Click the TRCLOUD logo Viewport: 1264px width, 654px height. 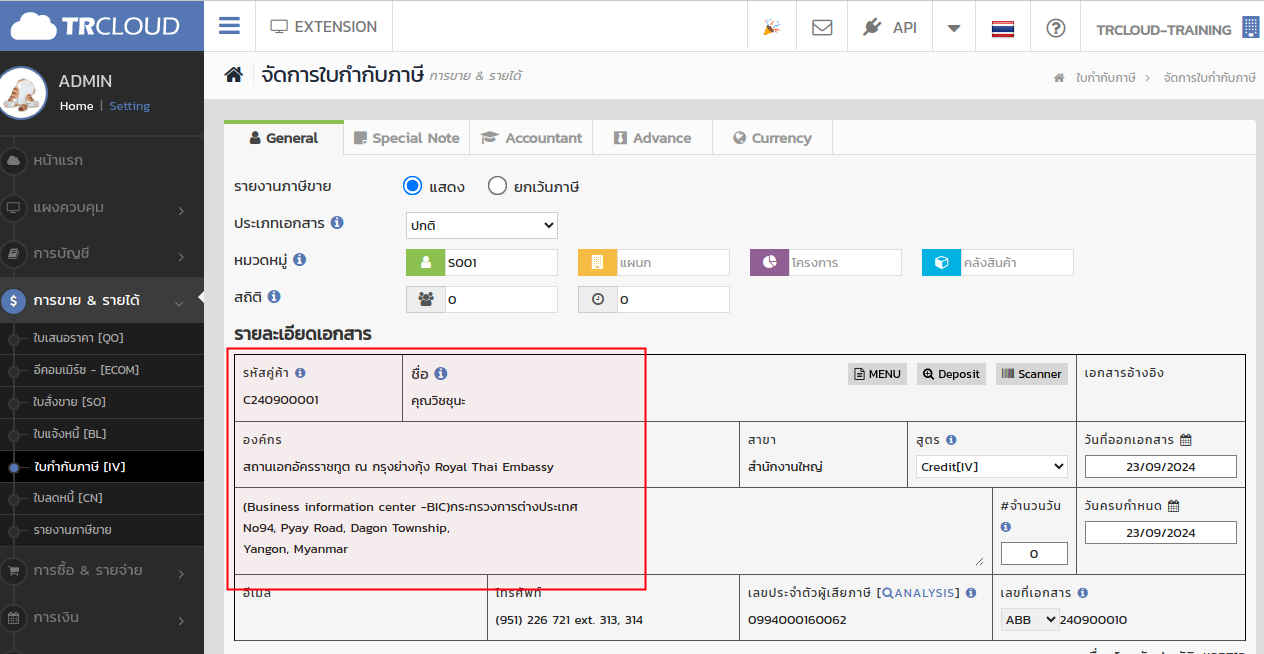[x=96, y=26]
